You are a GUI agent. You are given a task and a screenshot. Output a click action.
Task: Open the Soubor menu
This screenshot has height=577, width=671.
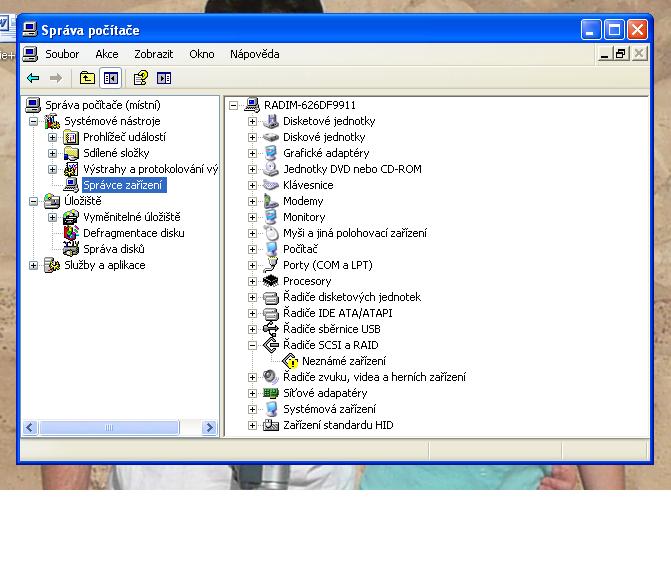click(x=62, y=54)
